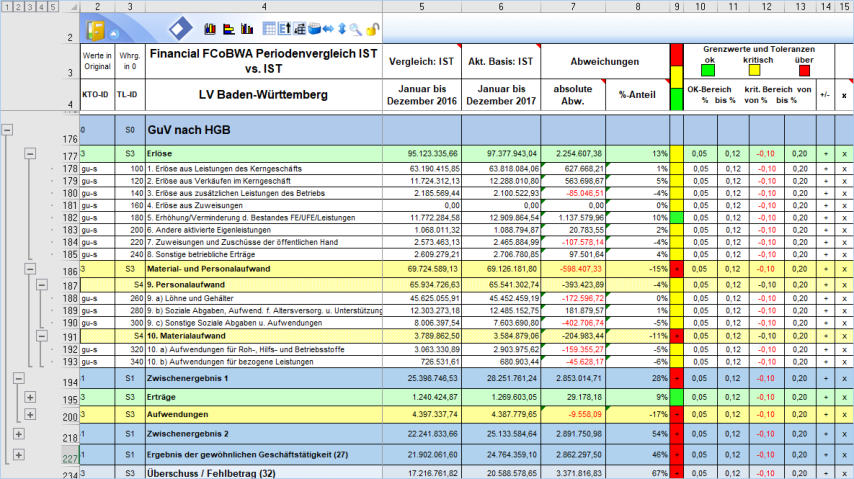This screenshot has height=479, width=854.
Task: Collapse the Erlöse group at row 177
Action: point(30,154)
